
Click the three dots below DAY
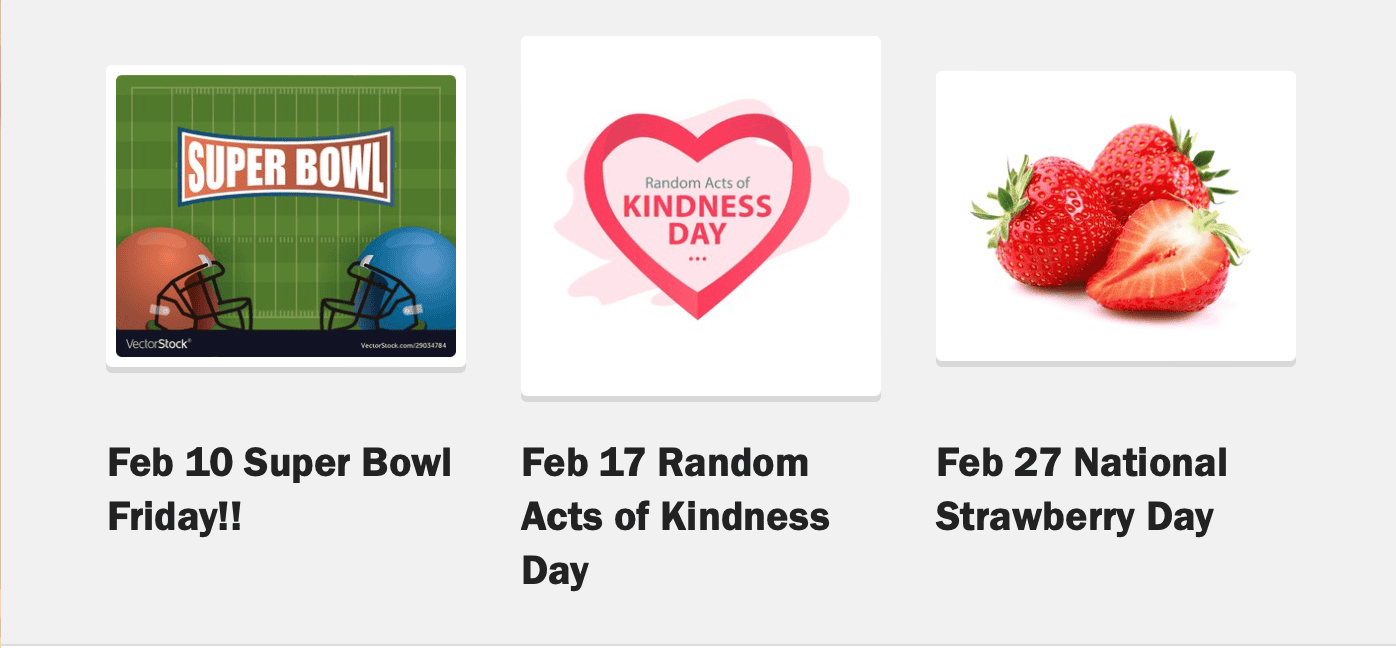pyautogui.click(x=697, y=259)
